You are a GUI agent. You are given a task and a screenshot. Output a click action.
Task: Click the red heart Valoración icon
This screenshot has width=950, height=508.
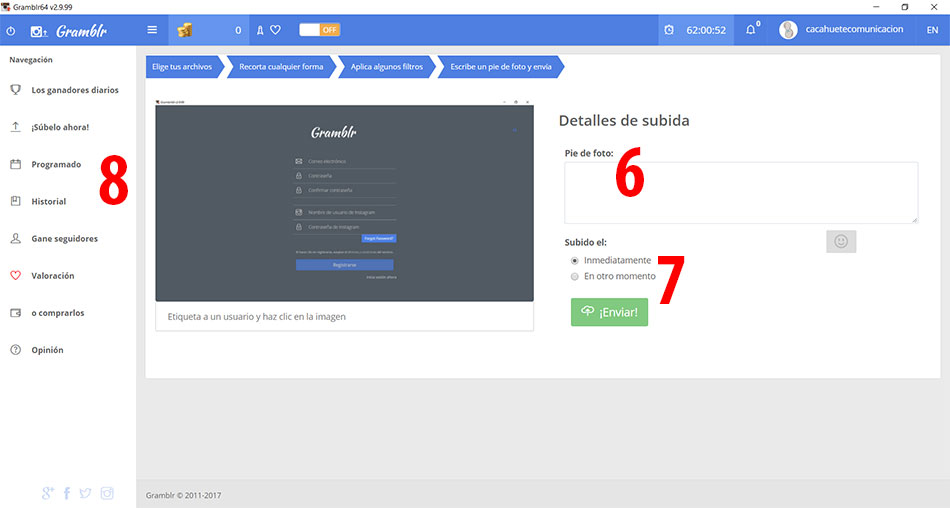pos(16,276)
